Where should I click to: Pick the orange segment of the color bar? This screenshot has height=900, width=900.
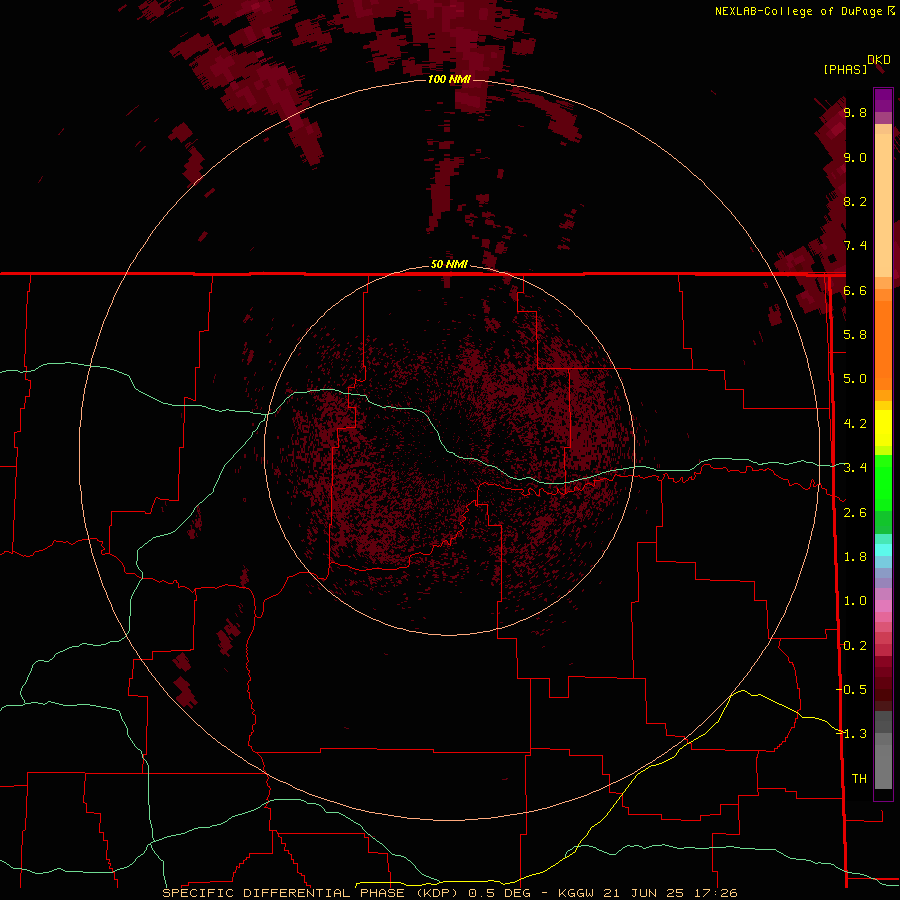883,345
